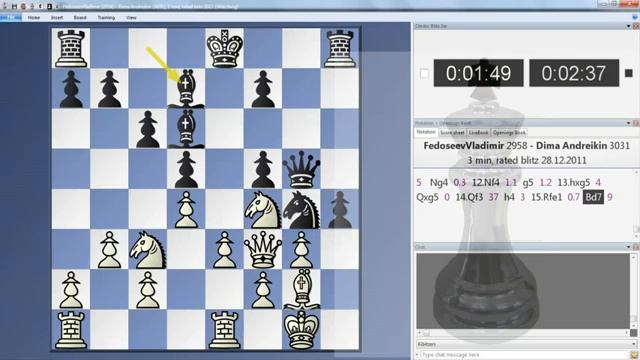Focus the chat message input field
Image resolution: width=640 pixels, height=360 pixels.
(x=524, y=355)
